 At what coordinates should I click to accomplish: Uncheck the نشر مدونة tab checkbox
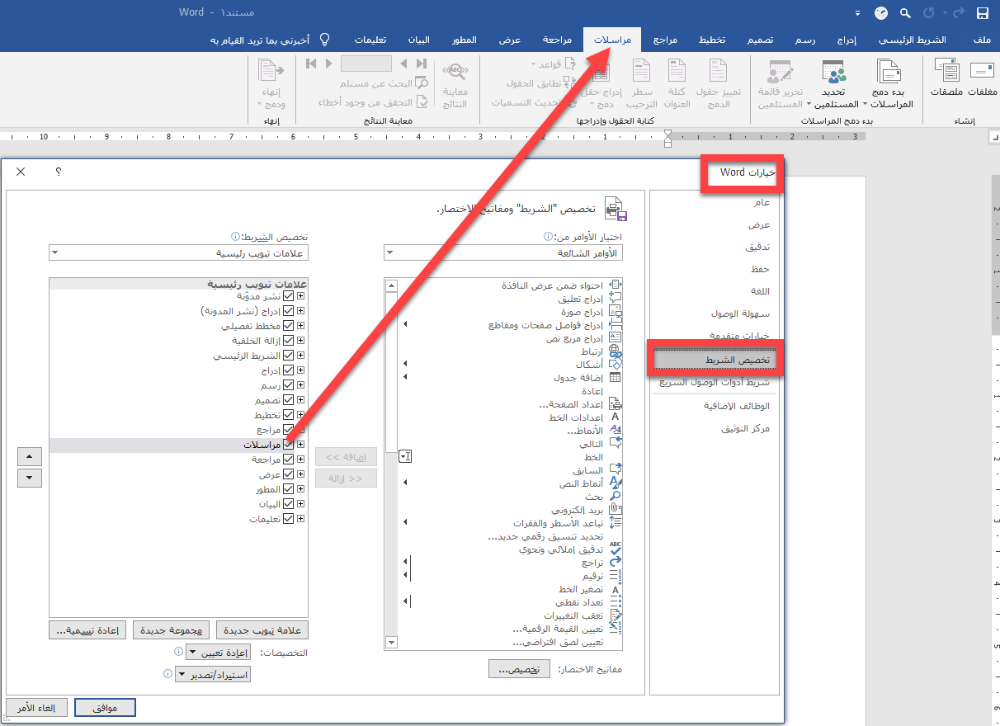pyautogui.click(x=288, y=296)
